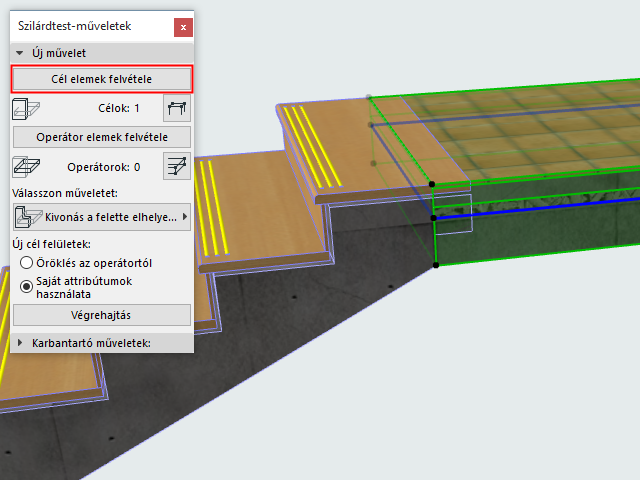The image size is (640, 480).
Task: Click the select-operators icon next to Operátorok
Action: point(177,166)
